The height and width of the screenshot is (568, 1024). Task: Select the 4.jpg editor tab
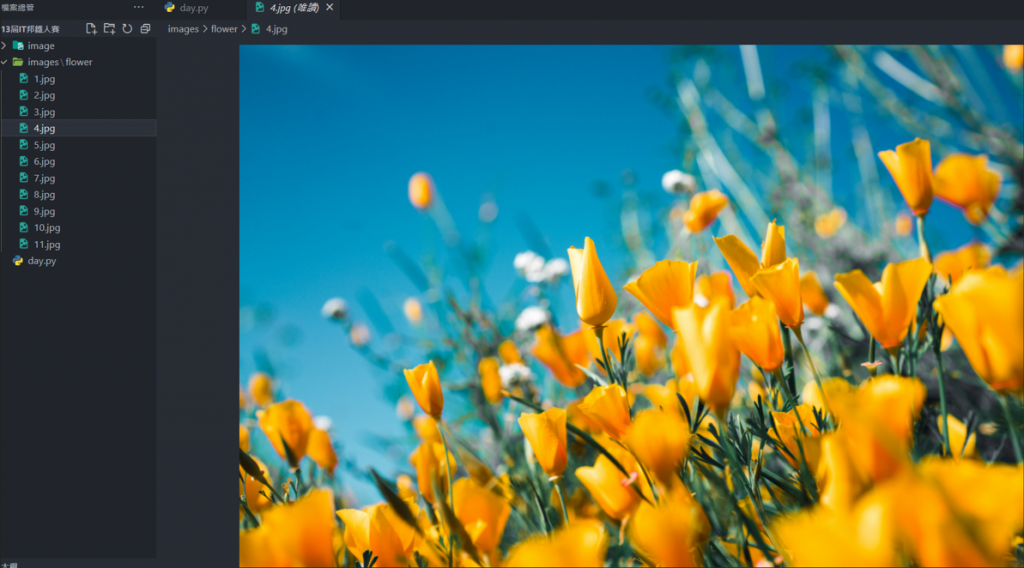pos(294,8)
